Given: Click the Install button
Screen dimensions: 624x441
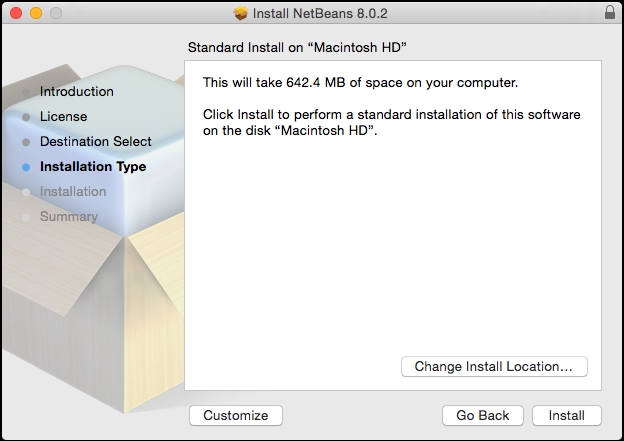Looking at the screenshot, I should pos(567,416).
